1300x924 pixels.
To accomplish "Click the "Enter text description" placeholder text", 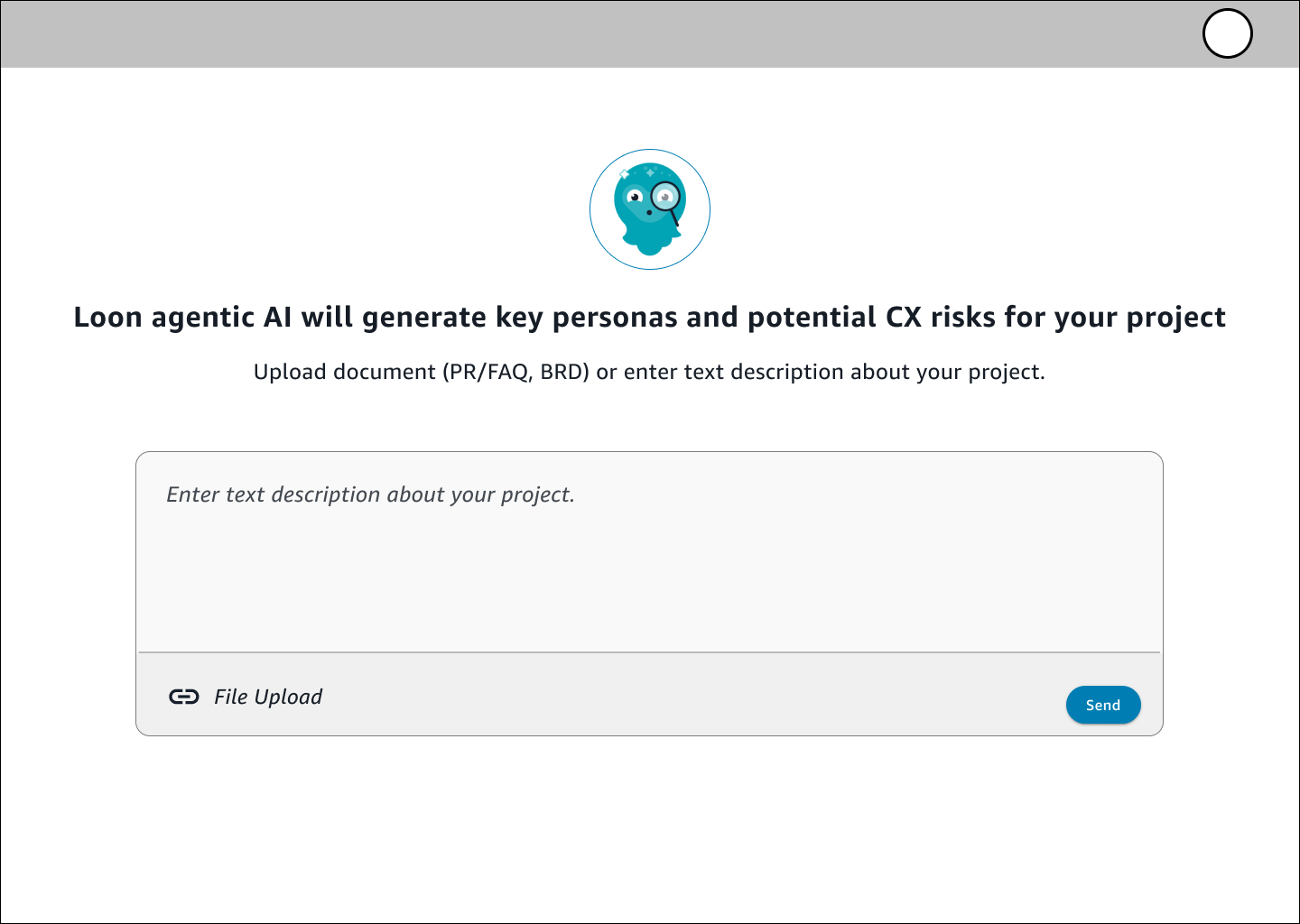I will [370, 494].
